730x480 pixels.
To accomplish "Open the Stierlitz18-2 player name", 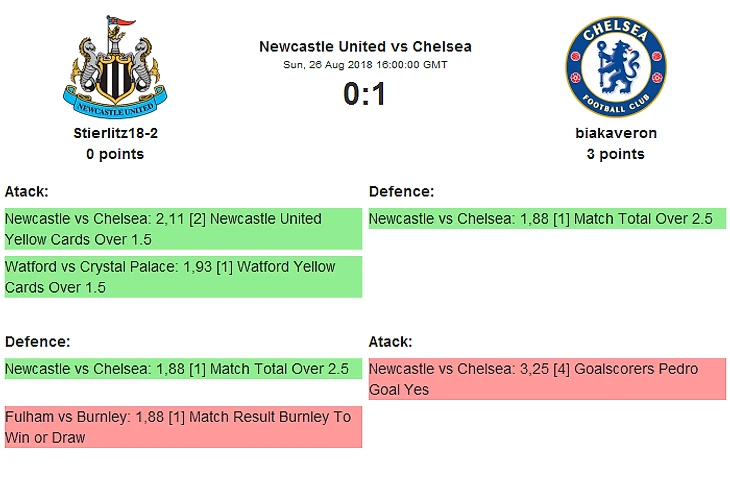I will [x=115, y=133].
